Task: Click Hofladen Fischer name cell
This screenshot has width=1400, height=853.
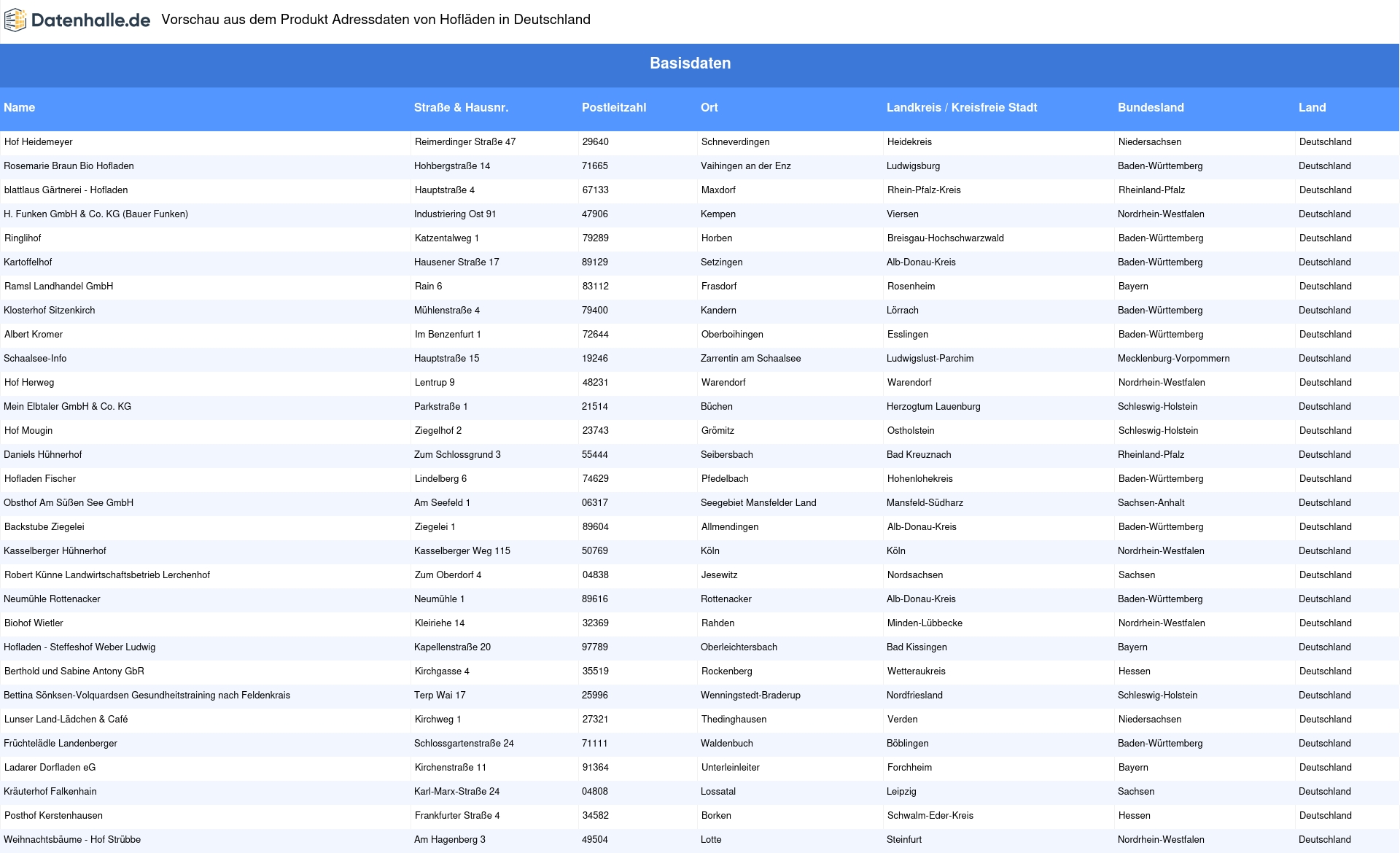Action: [40, 479]
